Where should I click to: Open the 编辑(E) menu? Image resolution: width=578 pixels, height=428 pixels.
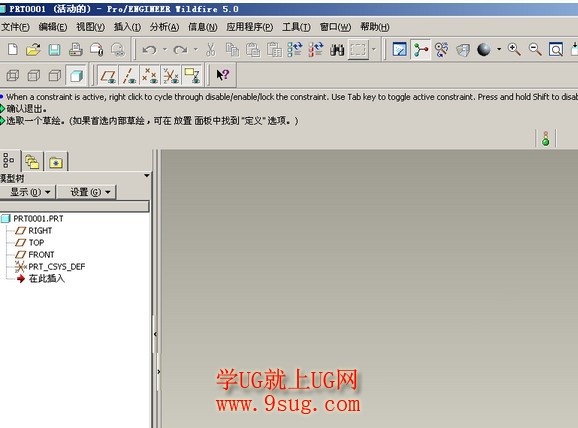tap(53, 27)
